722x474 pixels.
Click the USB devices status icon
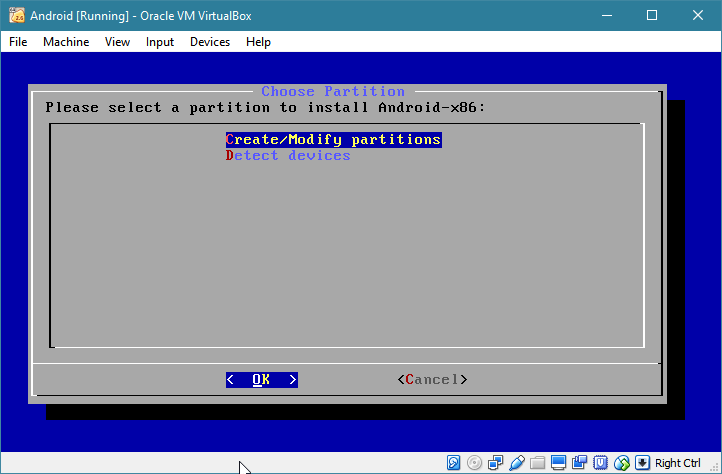point(517,462)
